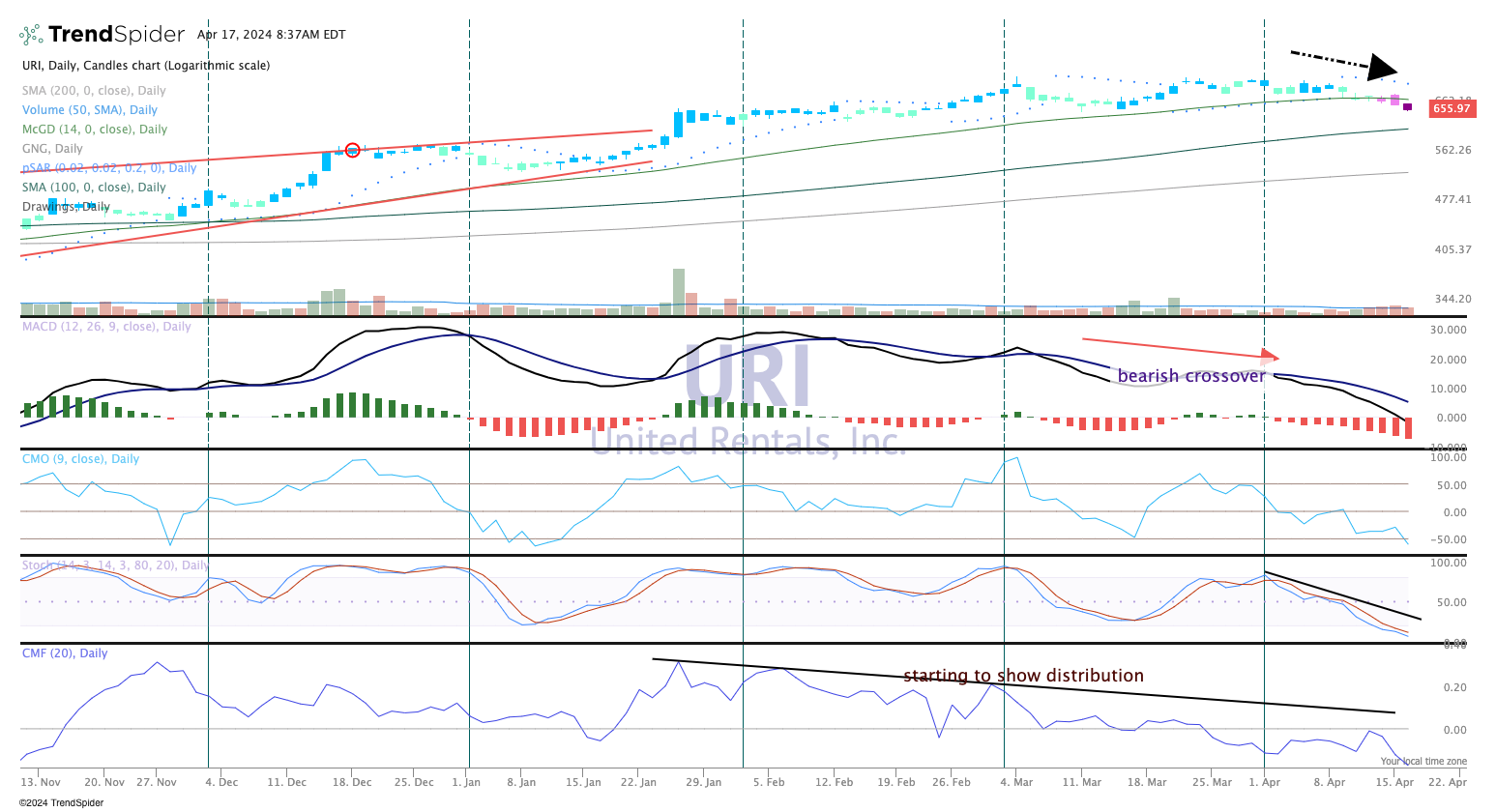Click the '22. Jan' date axis label
The height and width of the screenshot is (812, 1496).
[638, 782]
